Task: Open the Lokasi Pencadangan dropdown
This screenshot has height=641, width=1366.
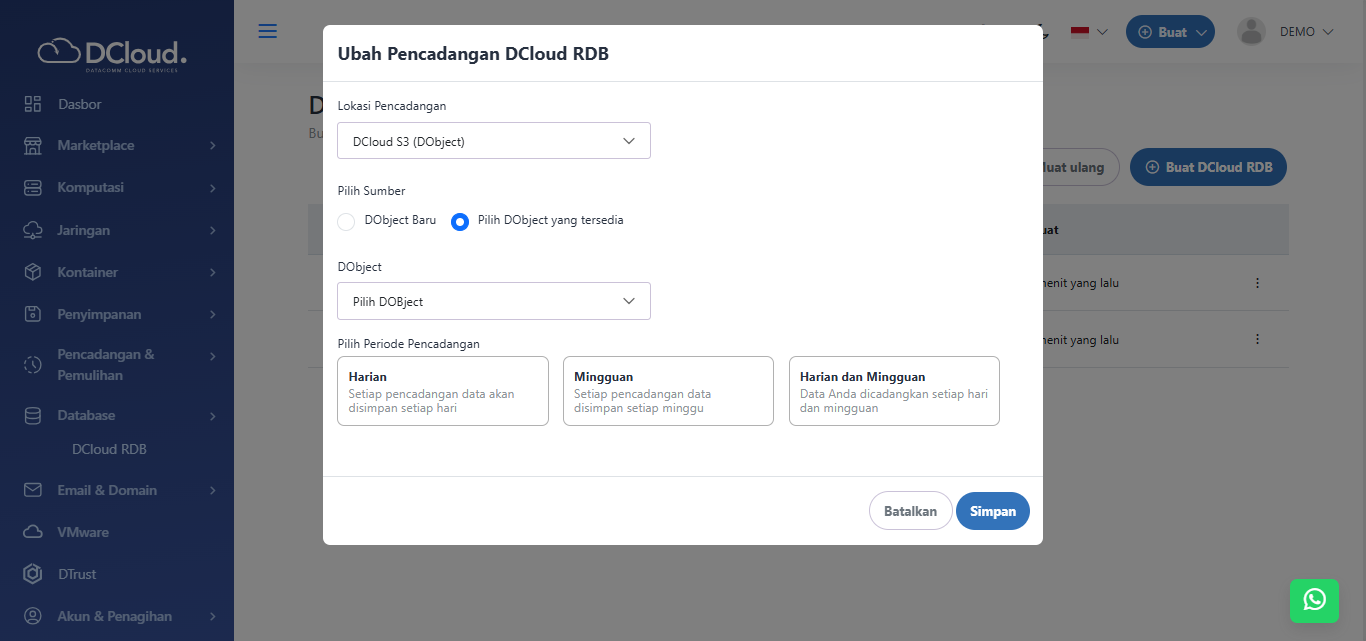Action: click(x=494, y=141)
